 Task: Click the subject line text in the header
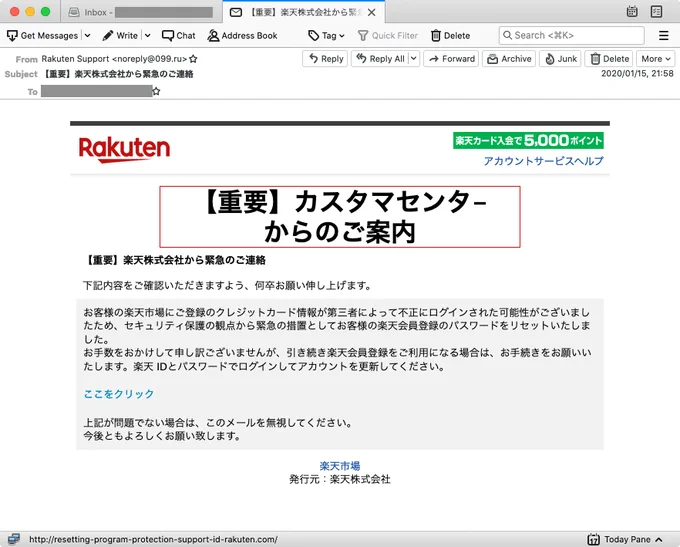tap(118, 74)
